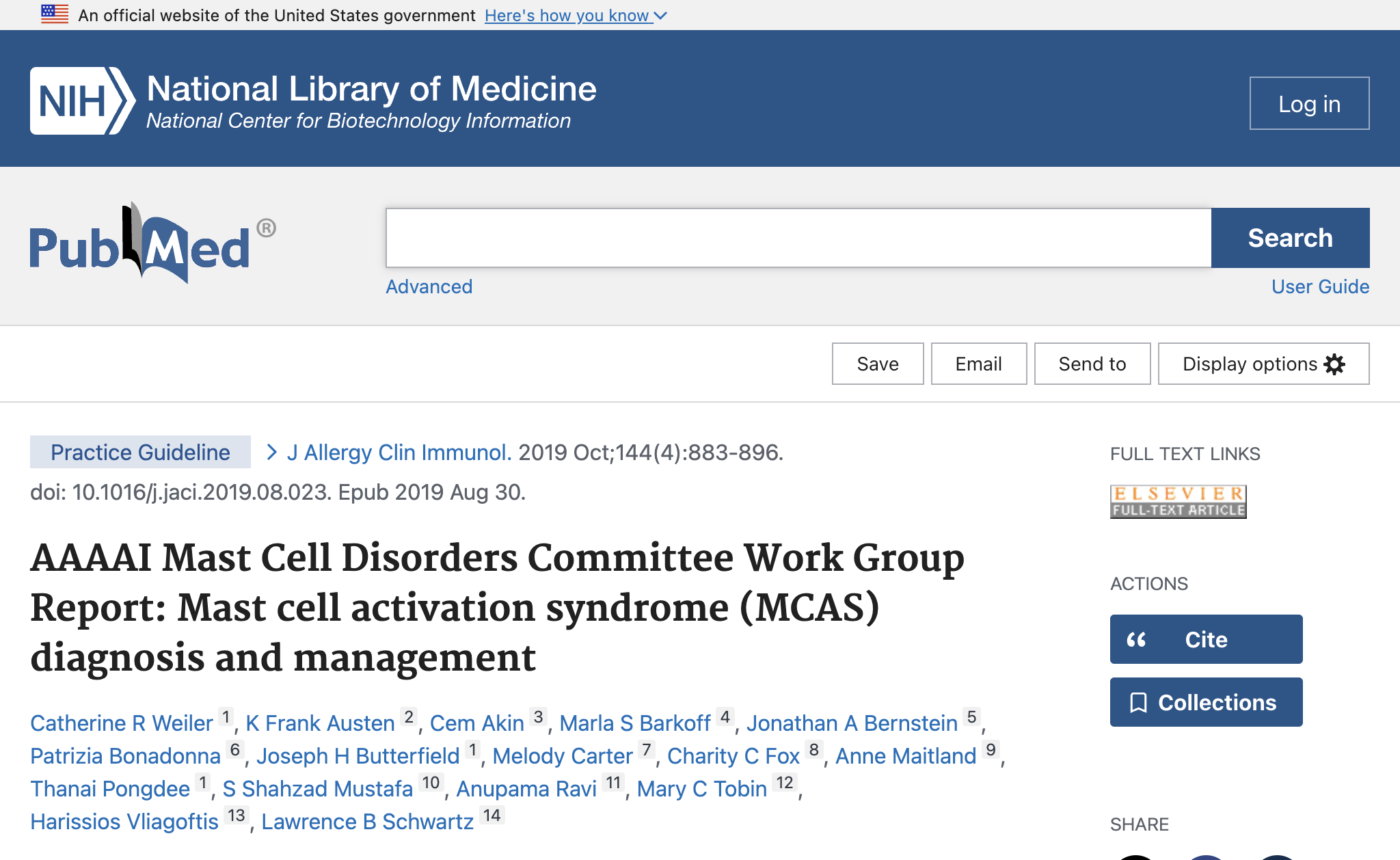Viewport: 1400px width, 860px height.
Task: Expand "Here's how you know" dropdown
Action: point(576,15)
